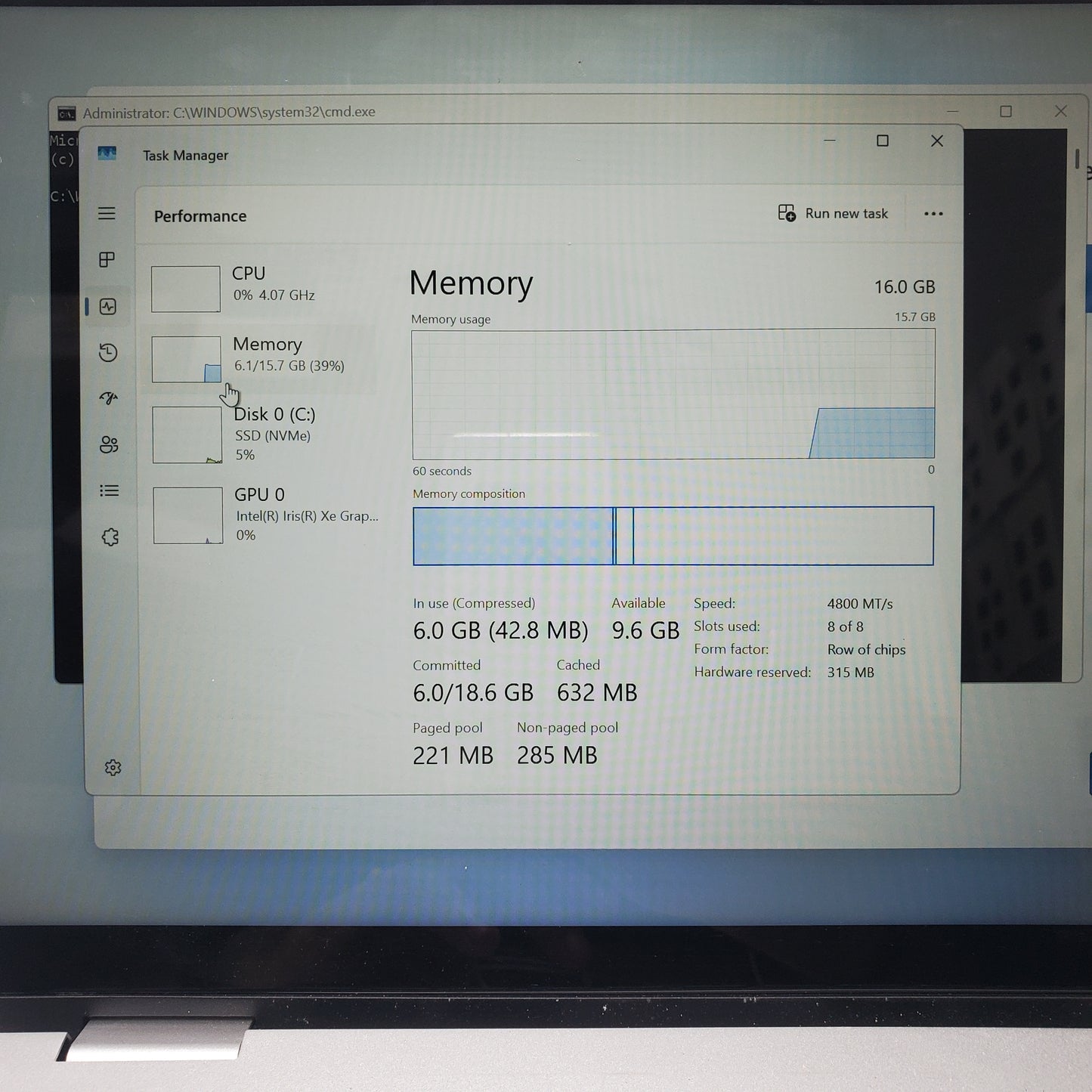The width and height of the screenshot is (1092, 1092).
Task: Focus the Administrator cmd.exe window
Action: pos(227,111)
